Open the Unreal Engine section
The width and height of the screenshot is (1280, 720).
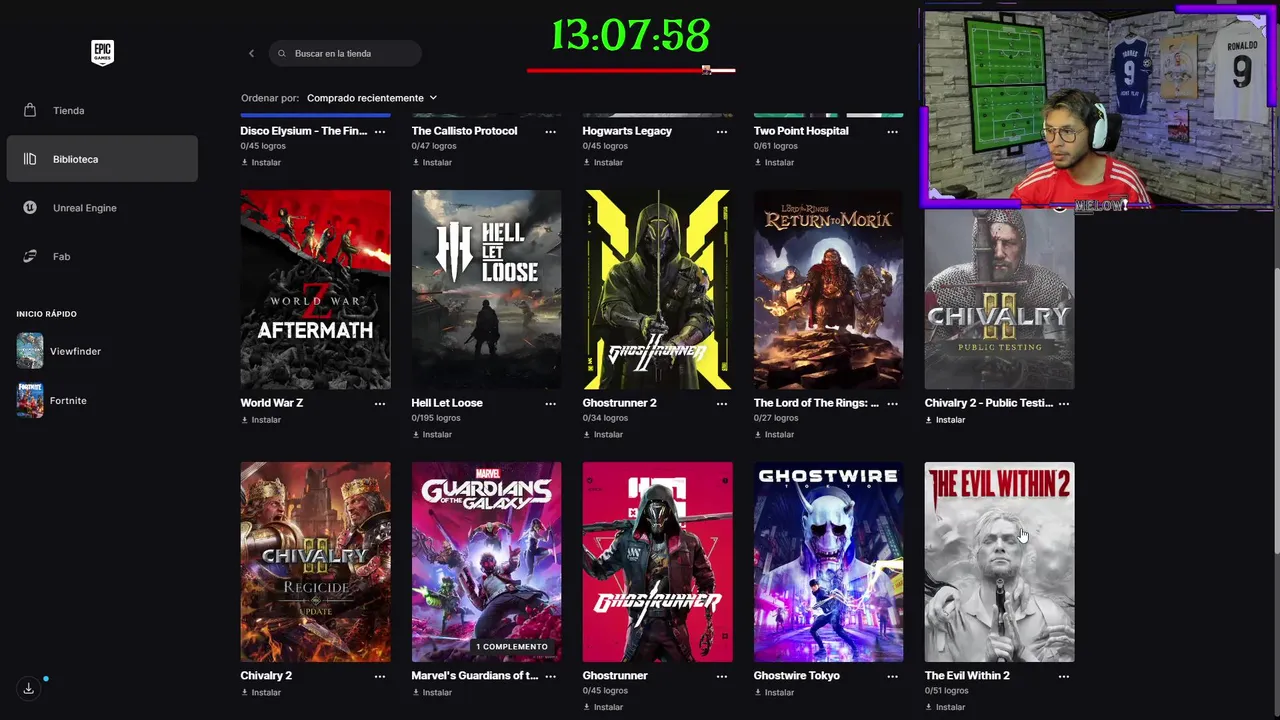(102, 208)
